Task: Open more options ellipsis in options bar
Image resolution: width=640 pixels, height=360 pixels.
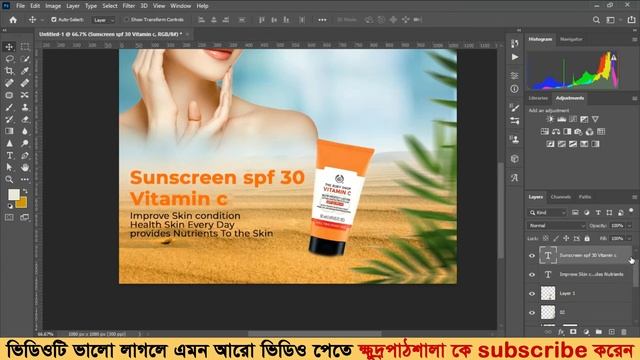Action: [x=322, y=20]
